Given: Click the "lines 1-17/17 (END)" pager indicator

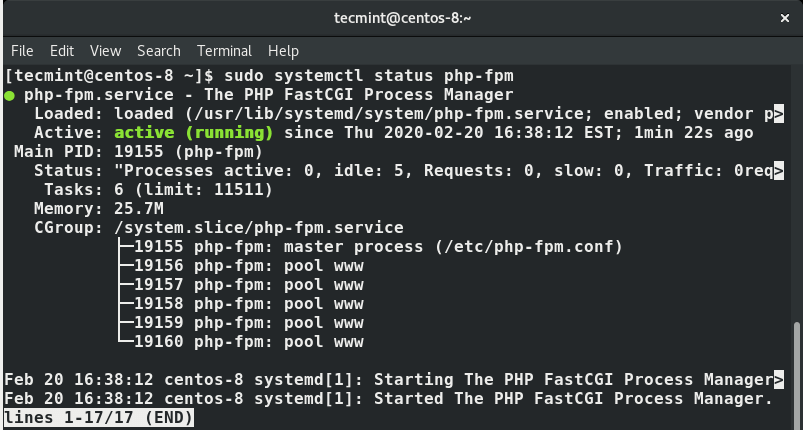Looking at the screenshot, I should point(100,418).
